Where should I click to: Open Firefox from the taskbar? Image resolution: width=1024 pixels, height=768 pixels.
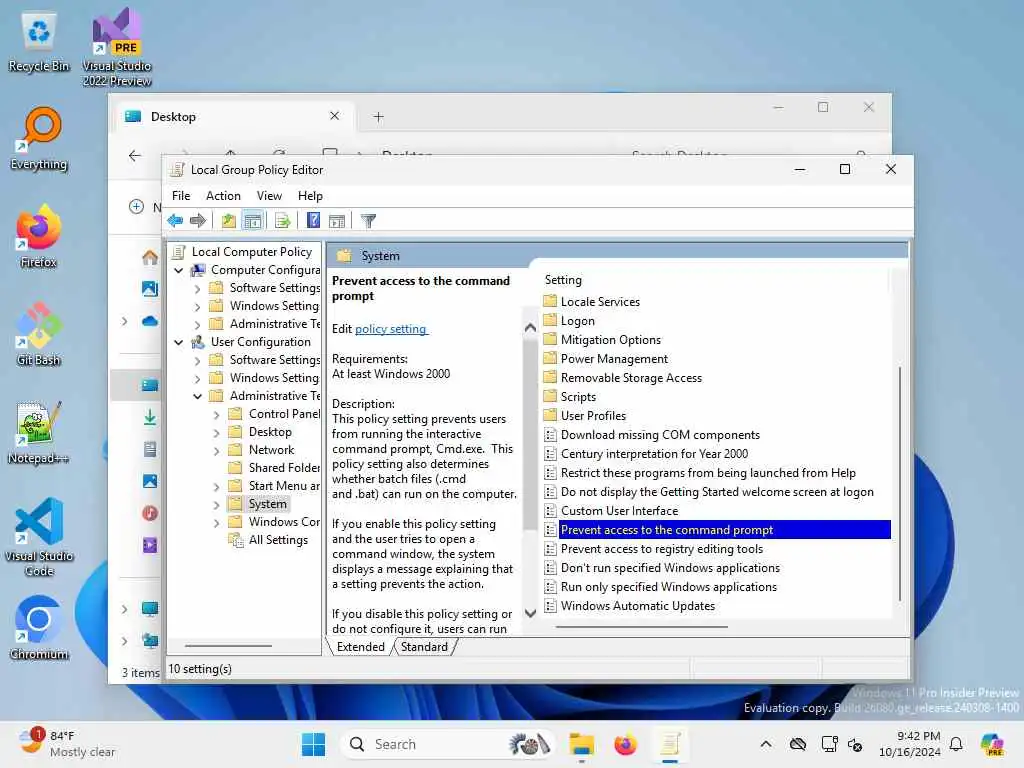pos(626,744)
